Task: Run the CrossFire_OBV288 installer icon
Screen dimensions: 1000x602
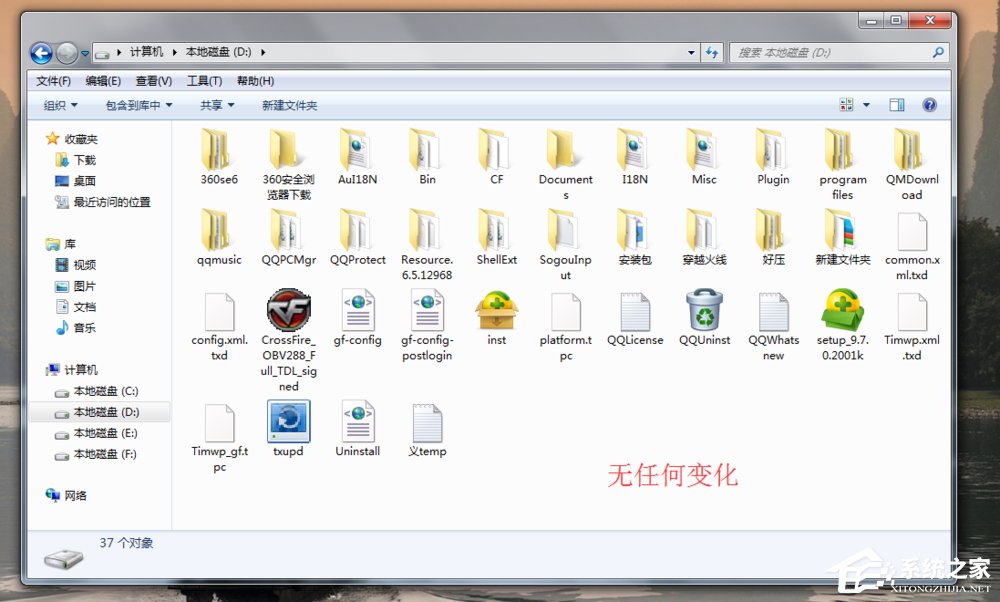Action: (287, 310)
